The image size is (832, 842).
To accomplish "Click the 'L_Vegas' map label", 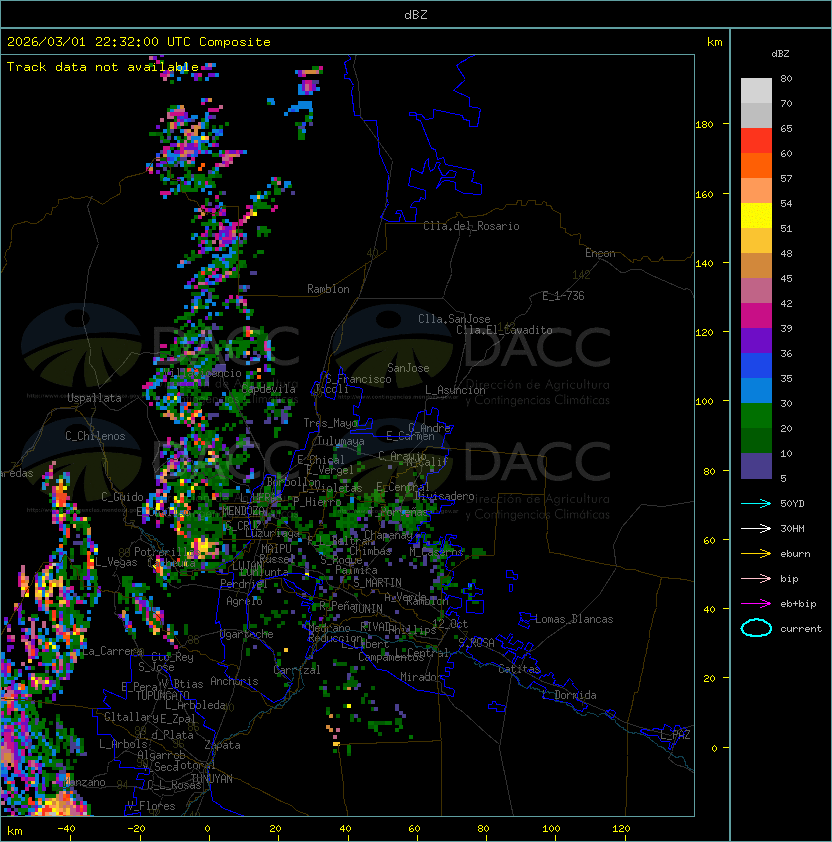I will point(116,562).
